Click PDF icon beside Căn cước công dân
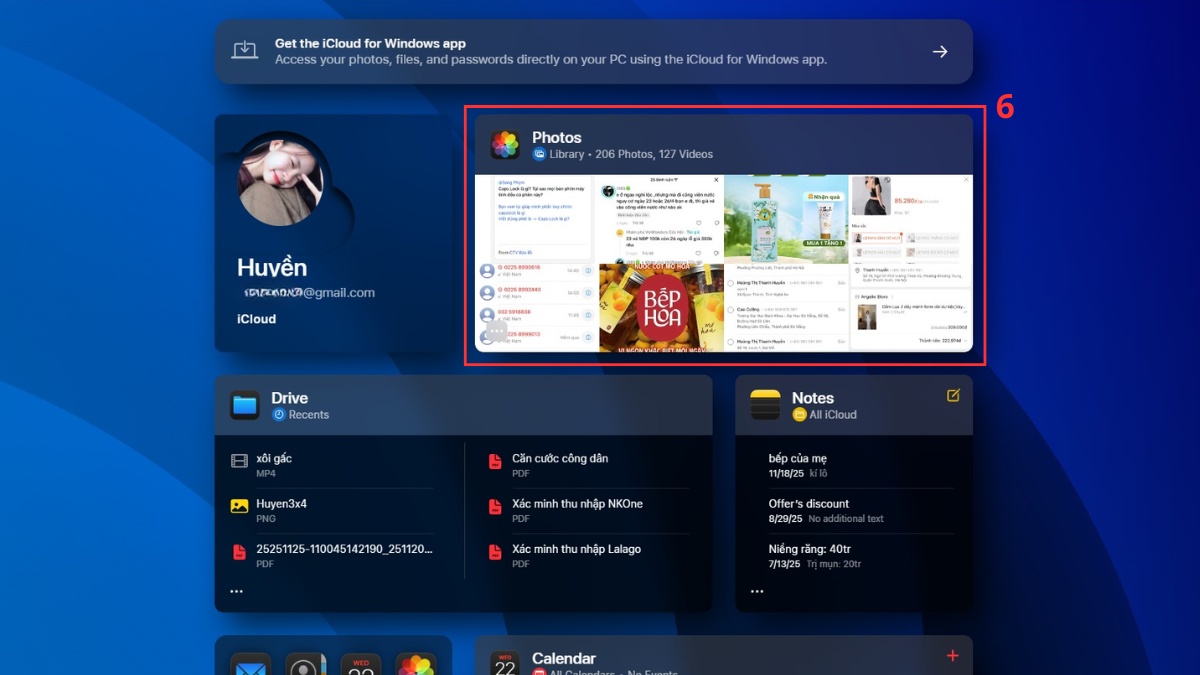The image size is (1200, 675). pyautogui.click(x=494, y=461)
